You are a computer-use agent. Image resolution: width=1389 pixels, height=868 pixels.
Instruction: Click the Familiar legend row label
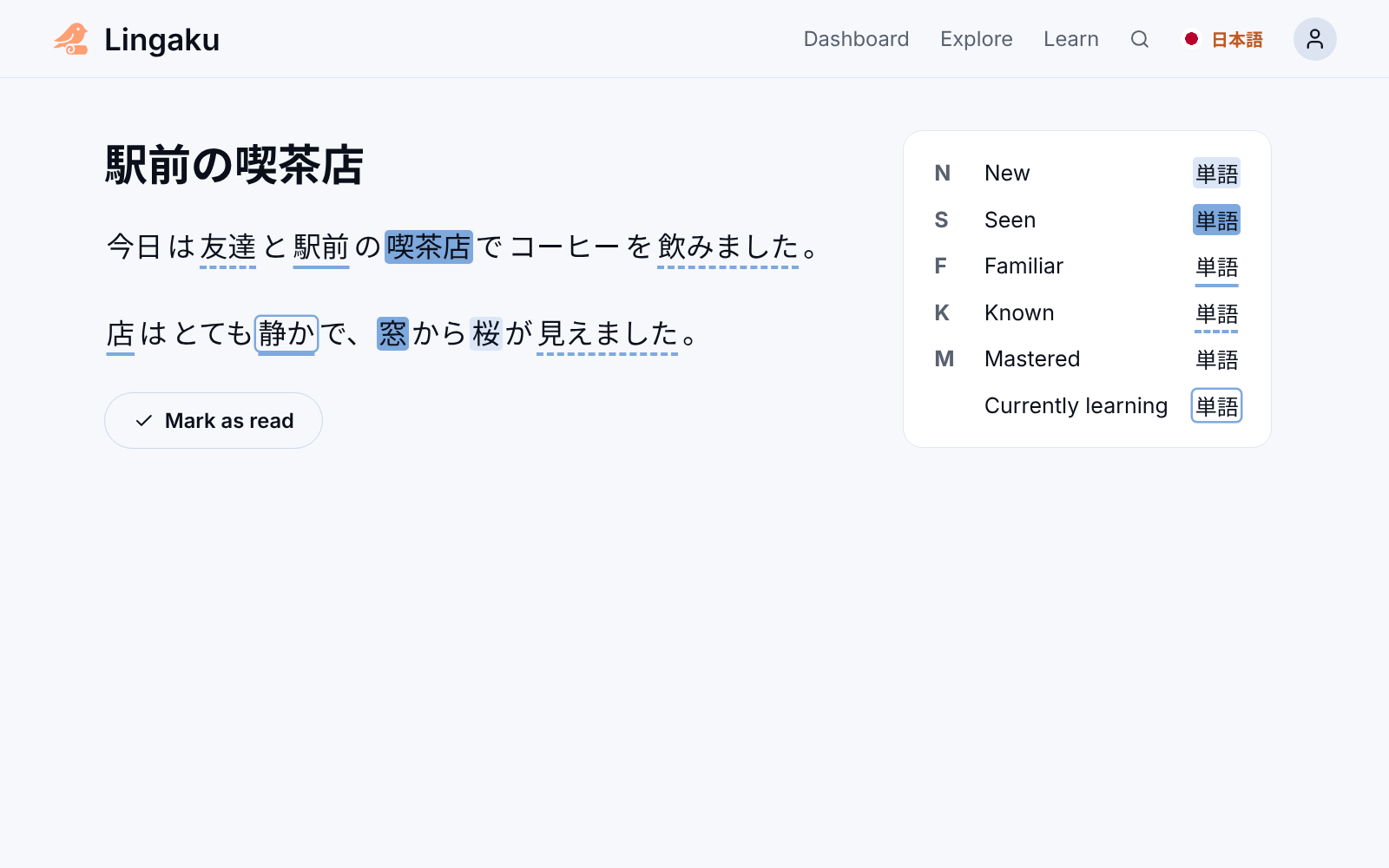(x=1024, y=266)
